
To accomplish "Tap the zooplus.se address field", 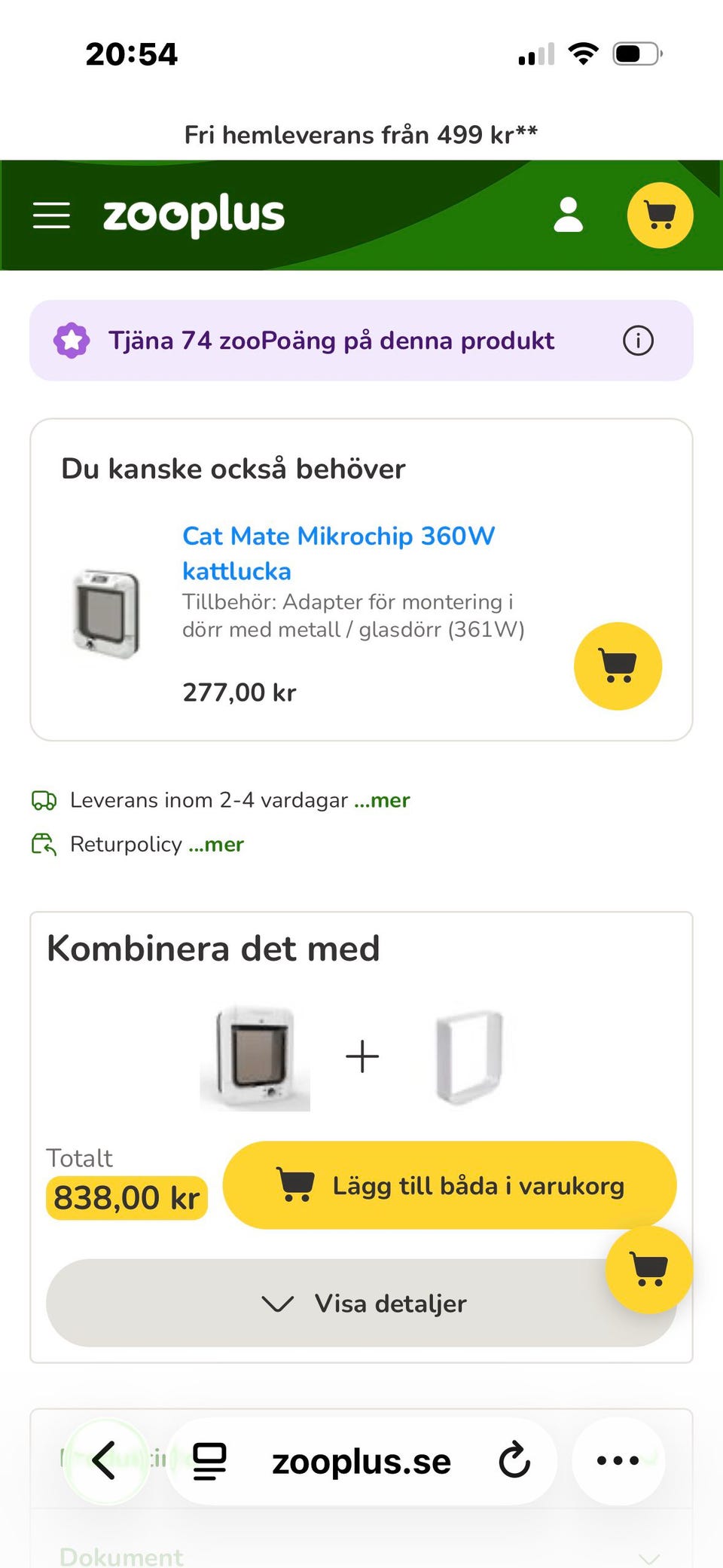I will (x=361, y=1460).
